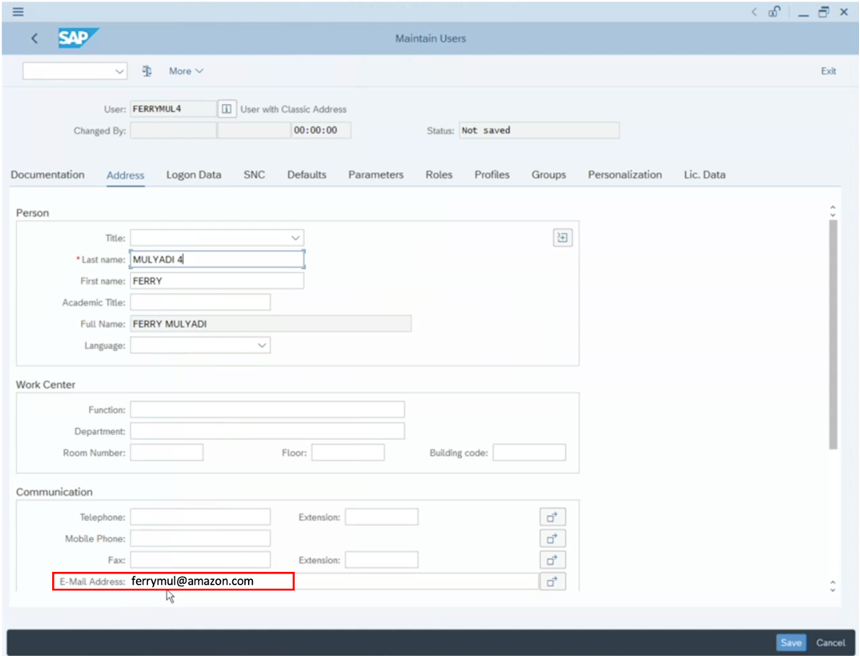Switch to the Profiles tab
Viewport: 860px width, 656px height.
(x=492, y=174)
